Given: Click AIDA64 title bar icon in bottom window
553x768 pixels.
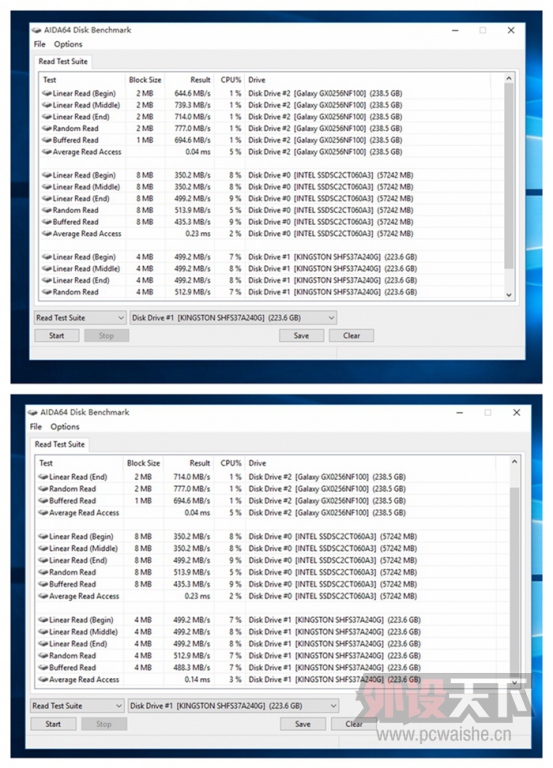Looking at the screenshot, I should click(34, 412).
